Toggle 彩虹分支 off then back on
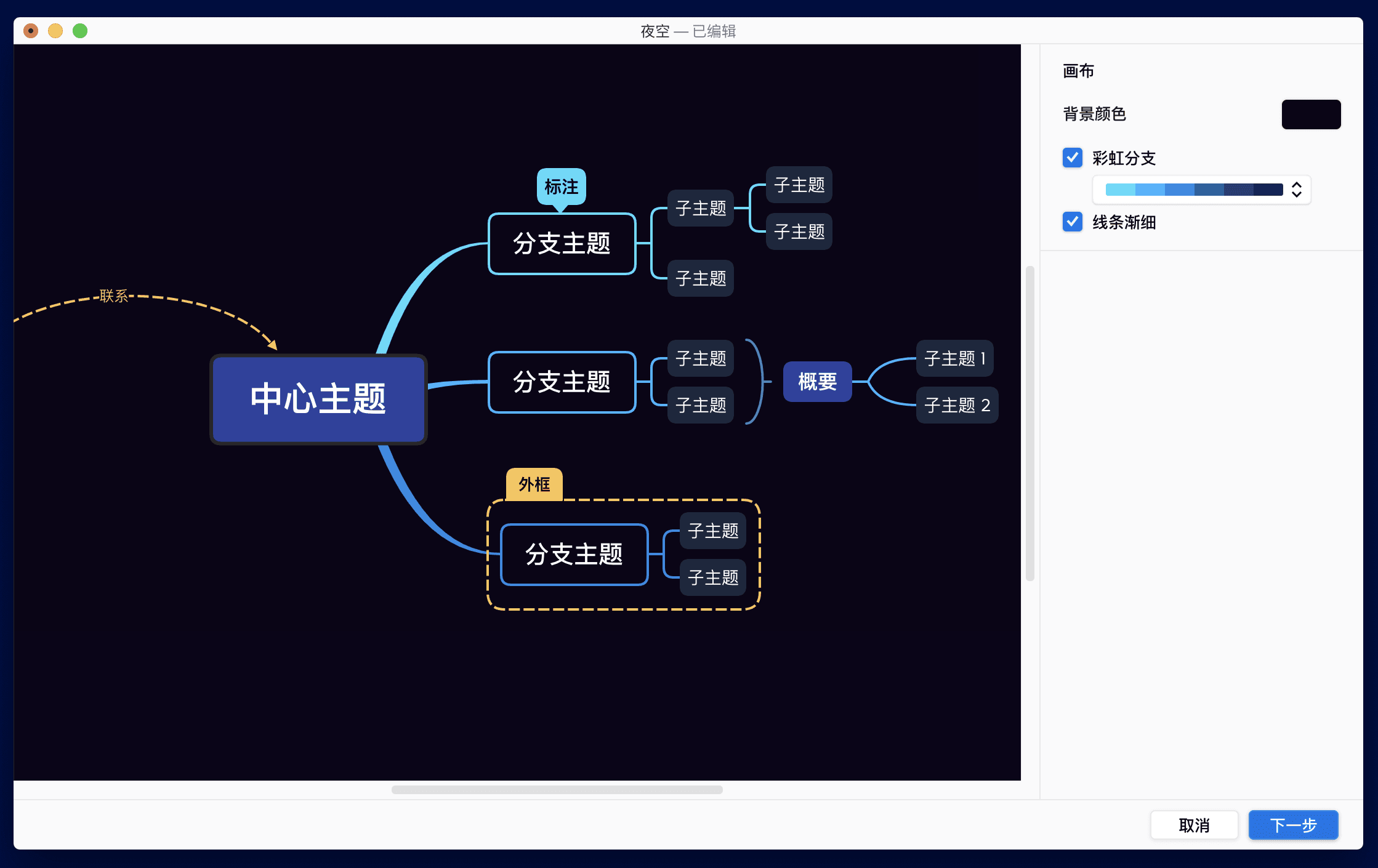The height and width of the screenshot is (868, 1378). point(1072,158)
